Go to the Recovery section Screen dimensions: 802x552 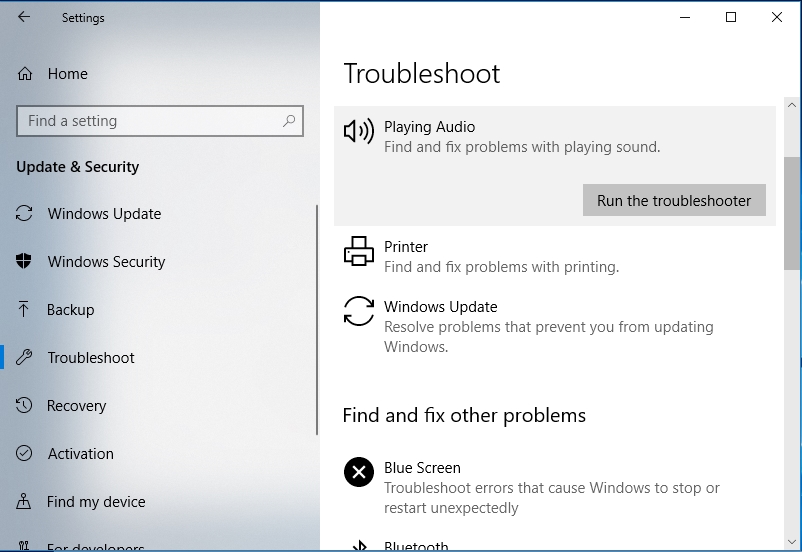pos(76,406)
